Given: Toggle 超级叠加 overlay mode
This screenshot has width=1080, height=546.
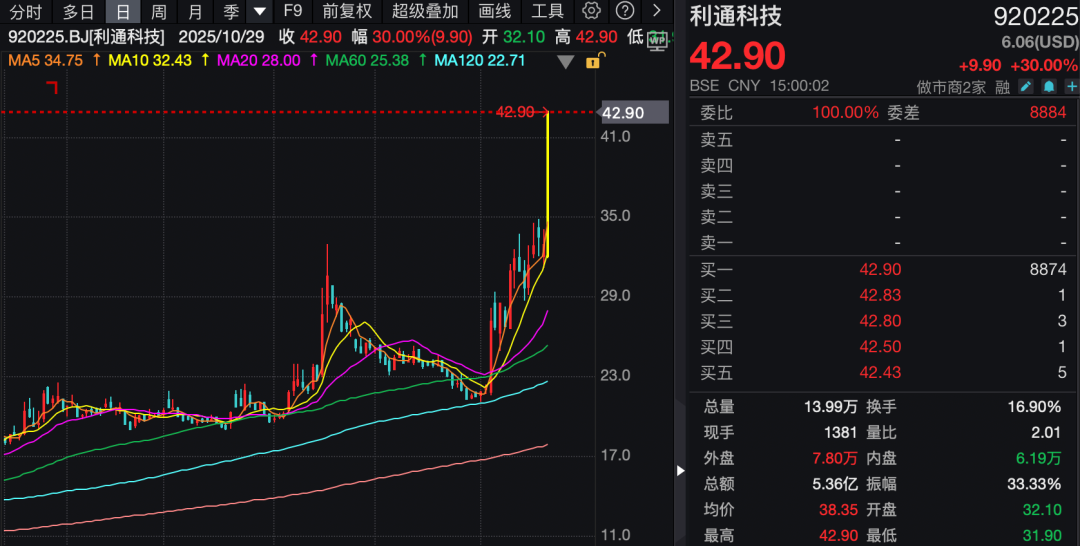Looking at the screenshot, I should (425, 11).
